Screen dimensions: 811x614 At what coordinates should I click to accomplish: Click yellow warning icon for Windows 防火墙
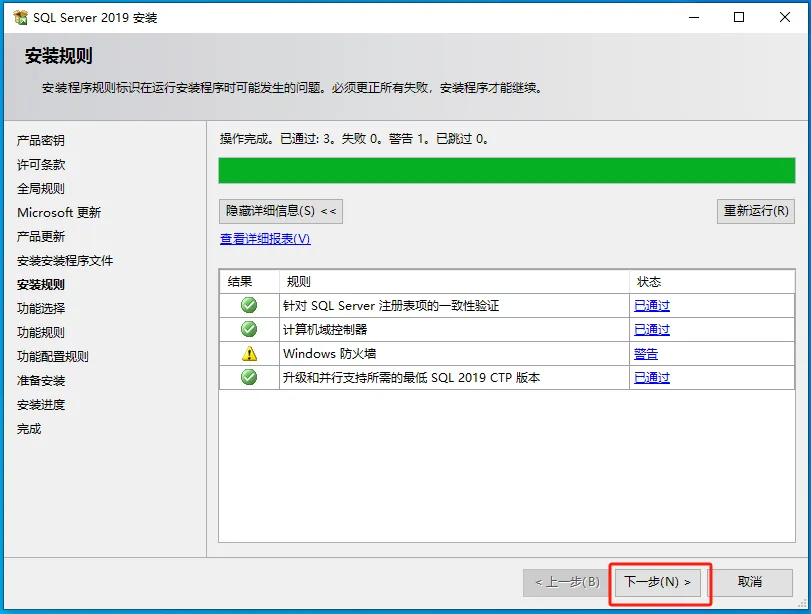(x=249, y=353)
